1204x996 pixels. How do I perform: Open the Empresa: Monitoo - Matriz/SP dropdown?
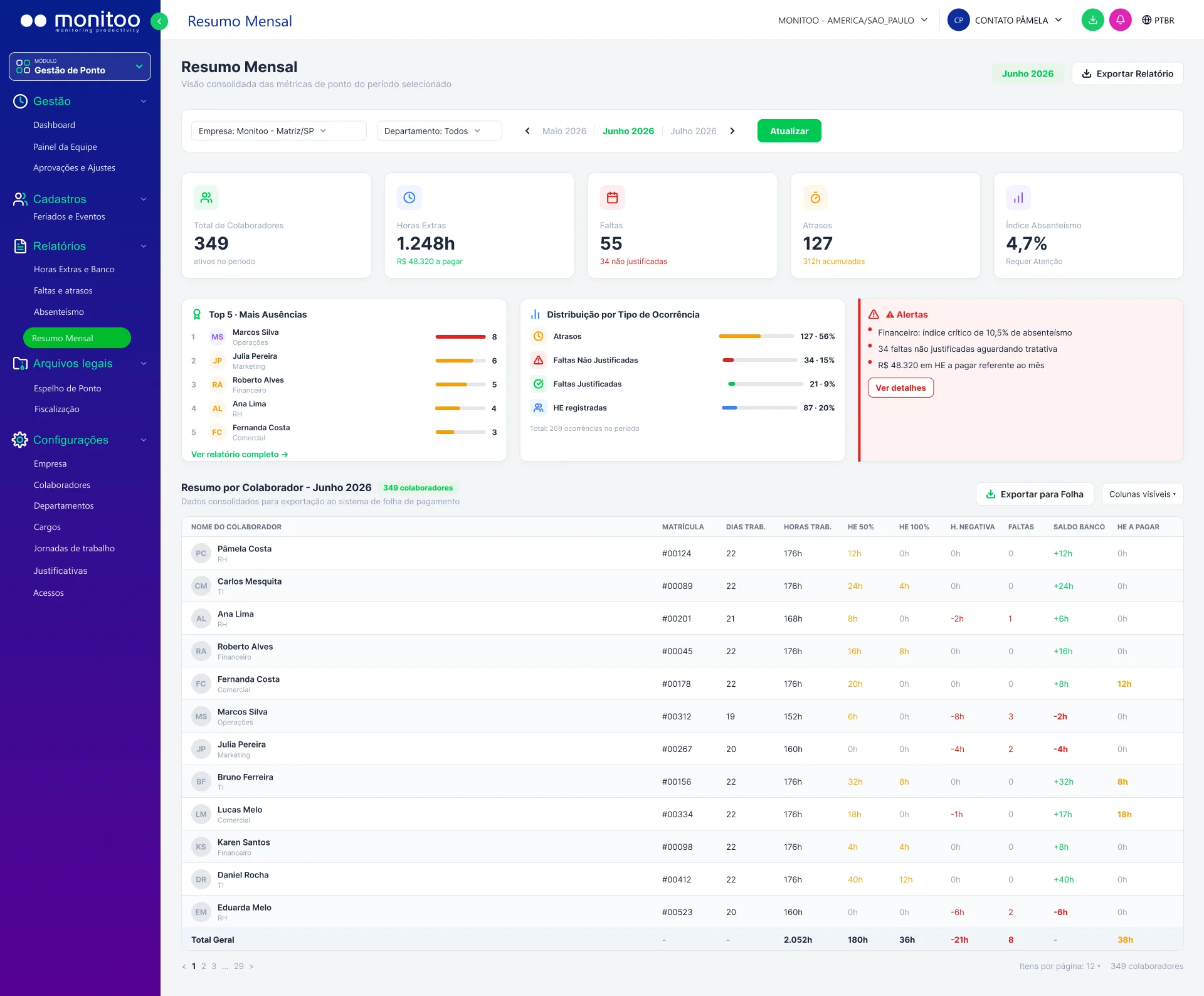click(x=278, y=131)
